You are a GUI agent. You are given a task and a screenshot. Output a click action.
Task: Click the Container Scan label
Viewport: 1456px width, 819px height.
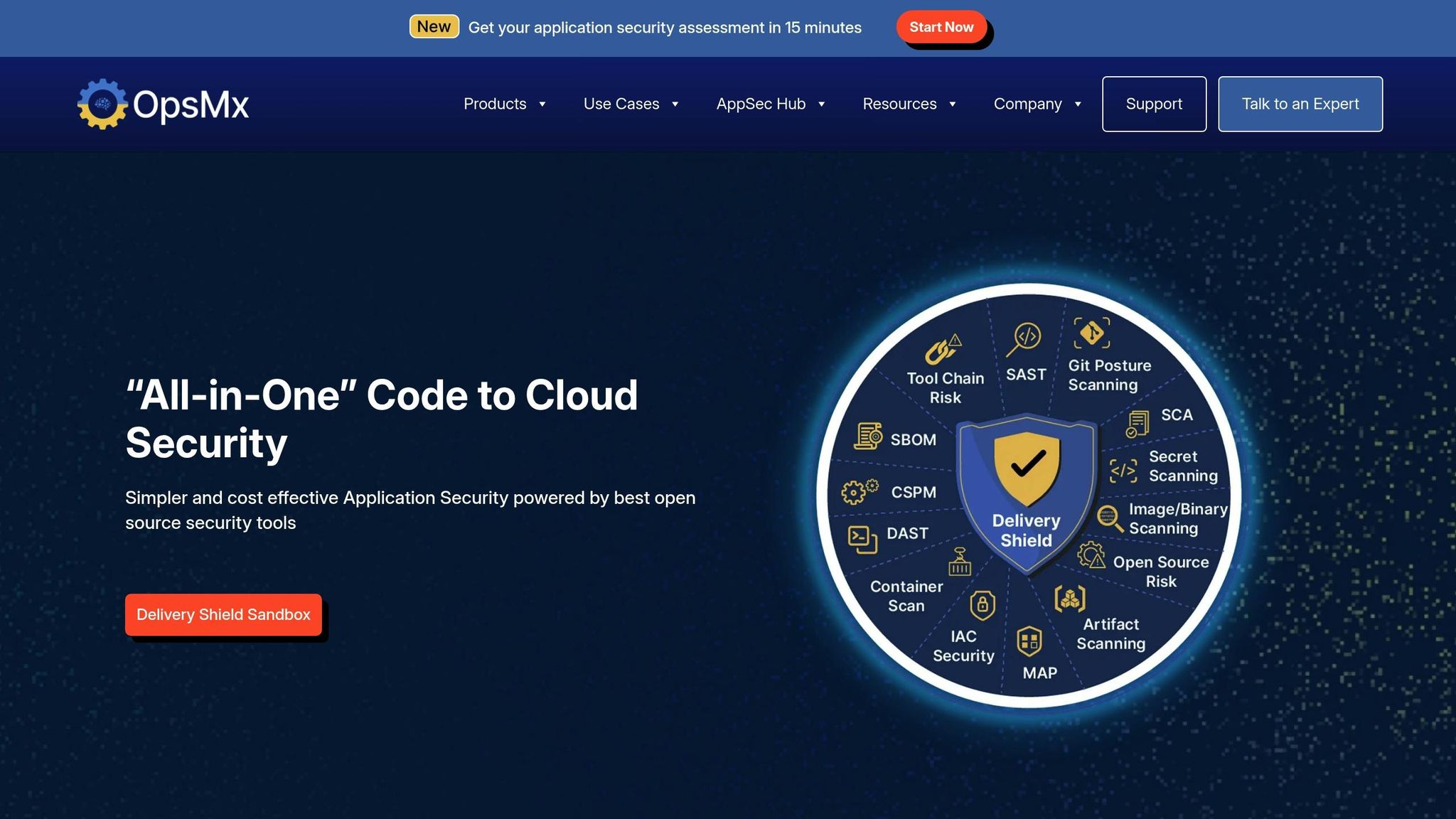coord(906,596)
